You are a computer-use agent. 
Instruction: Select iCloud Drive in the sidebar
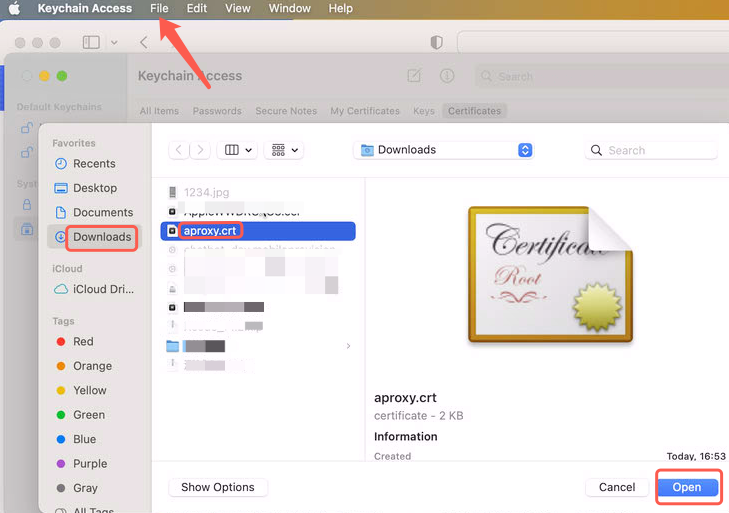pos(94,289)
